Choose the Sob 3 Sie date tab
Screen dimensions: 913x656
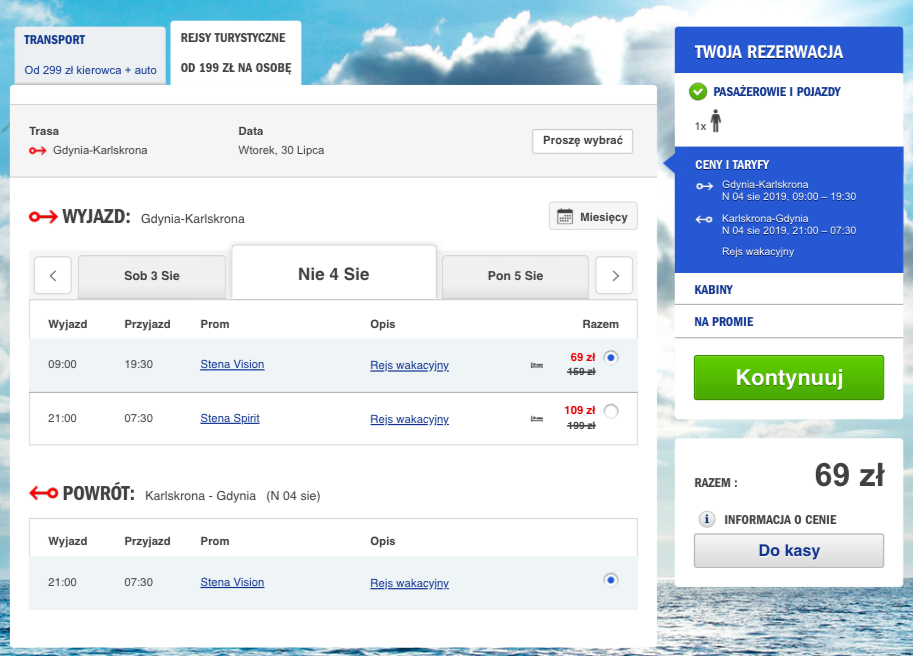pyautogui.click(x=153, y=276)
